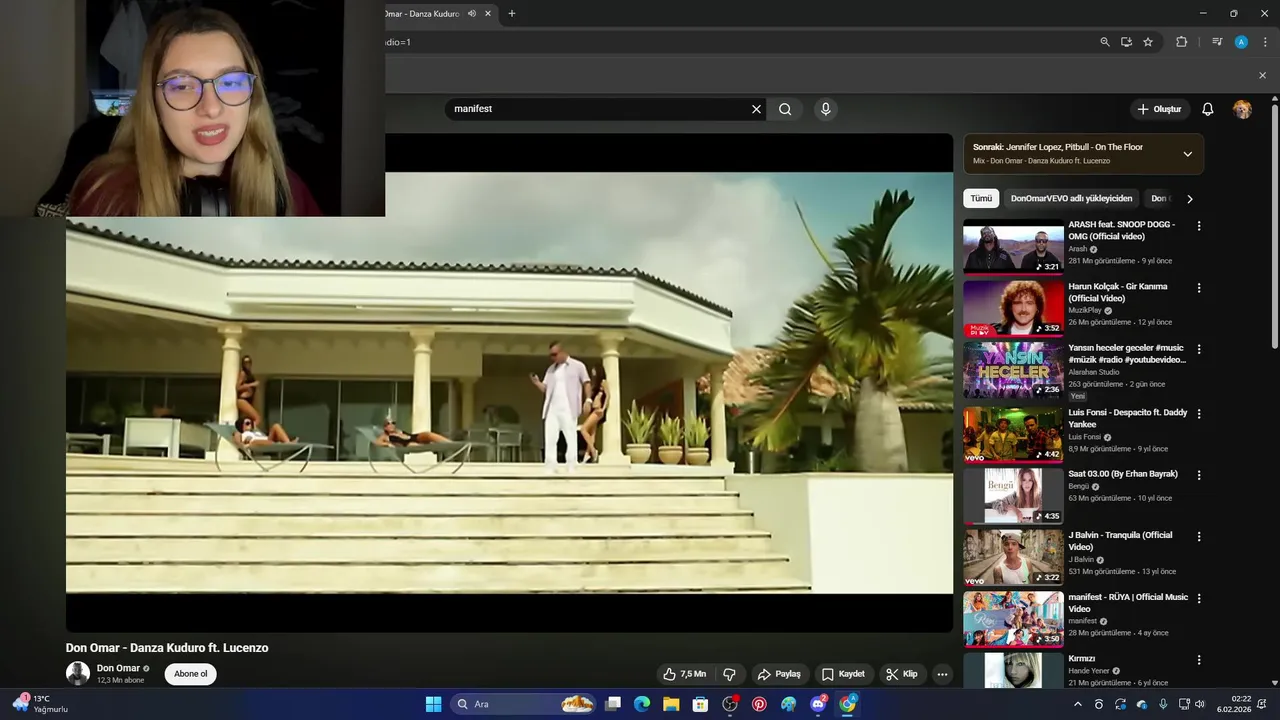Image resolution: width=1280 pixels, height=720 pixels.
Task: Open Windows Start menu
Action: pyautogui.click(x=433, y=704)
